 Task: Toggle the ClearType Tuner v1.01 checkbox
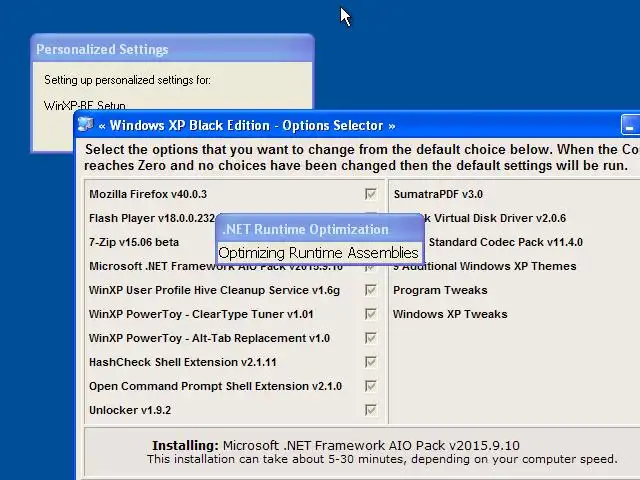pos(371,314)
